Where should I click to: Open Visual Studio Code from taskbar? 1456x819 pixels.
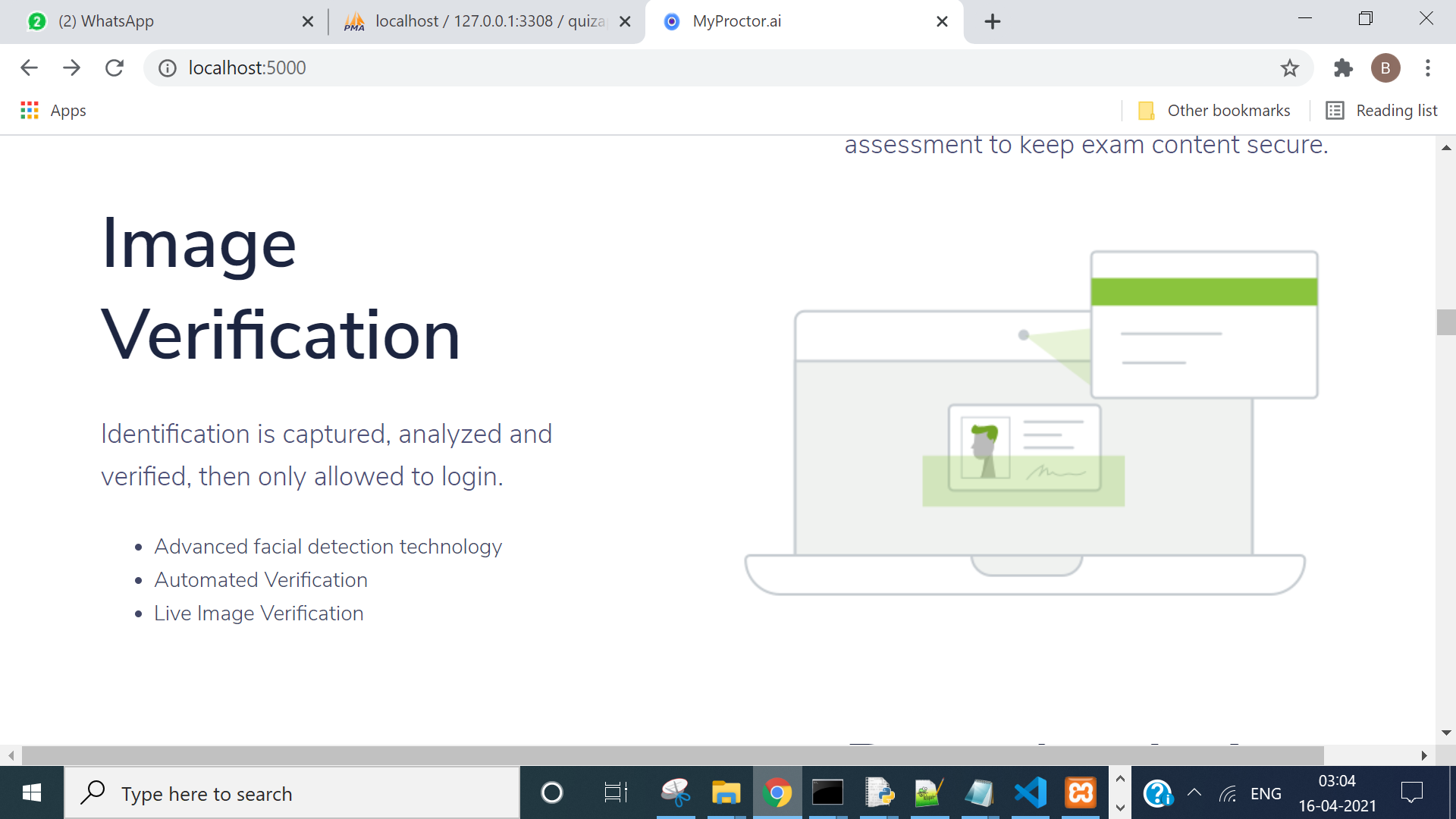click(x=1030, y=793)
